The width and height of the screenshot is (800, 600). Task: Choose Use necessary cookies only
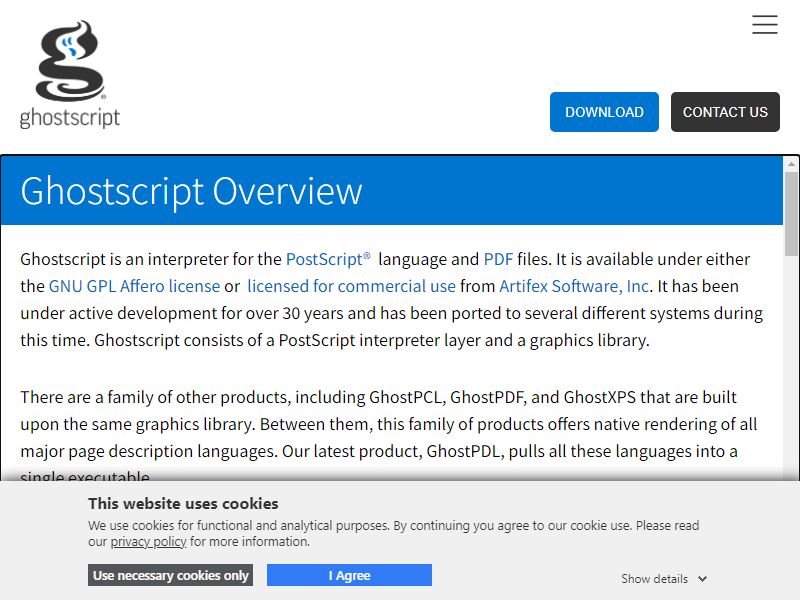pyautogui.click(x=170, y=575)
